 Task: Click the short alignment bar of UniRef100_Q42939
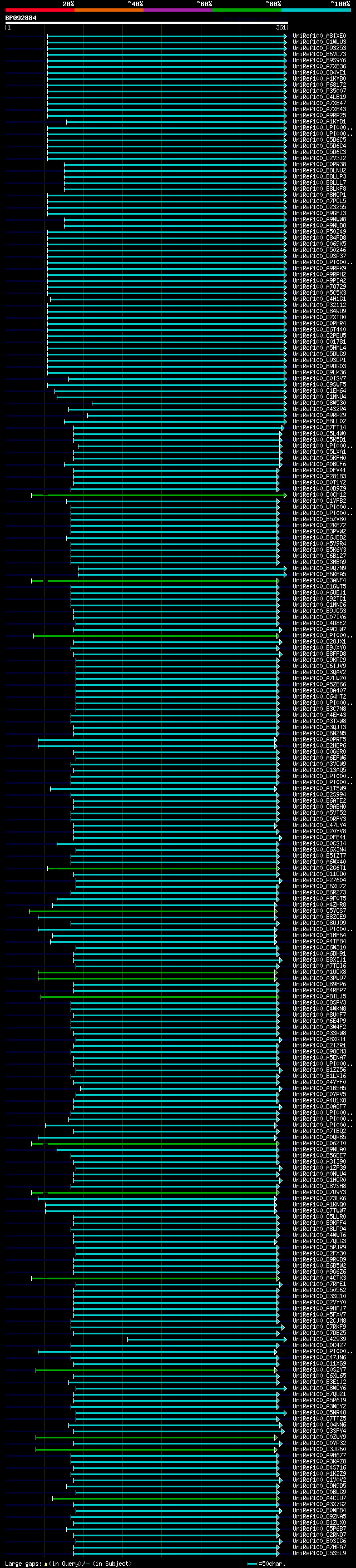tap(207, 1339)
